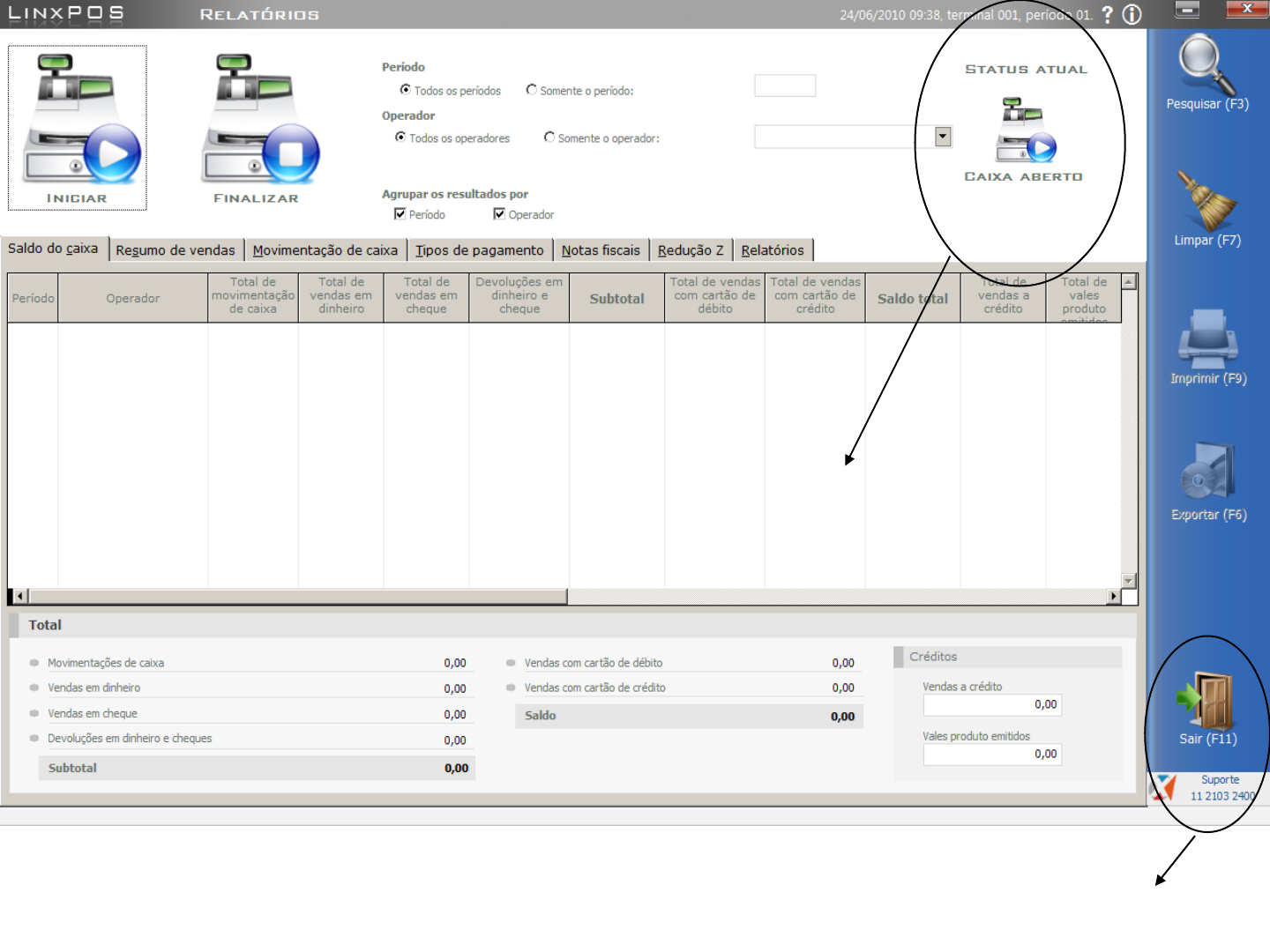Screen dimensions: 1270x952
Task: Select the Todos os períodos radio button
Action: click(x=405, y=90)
